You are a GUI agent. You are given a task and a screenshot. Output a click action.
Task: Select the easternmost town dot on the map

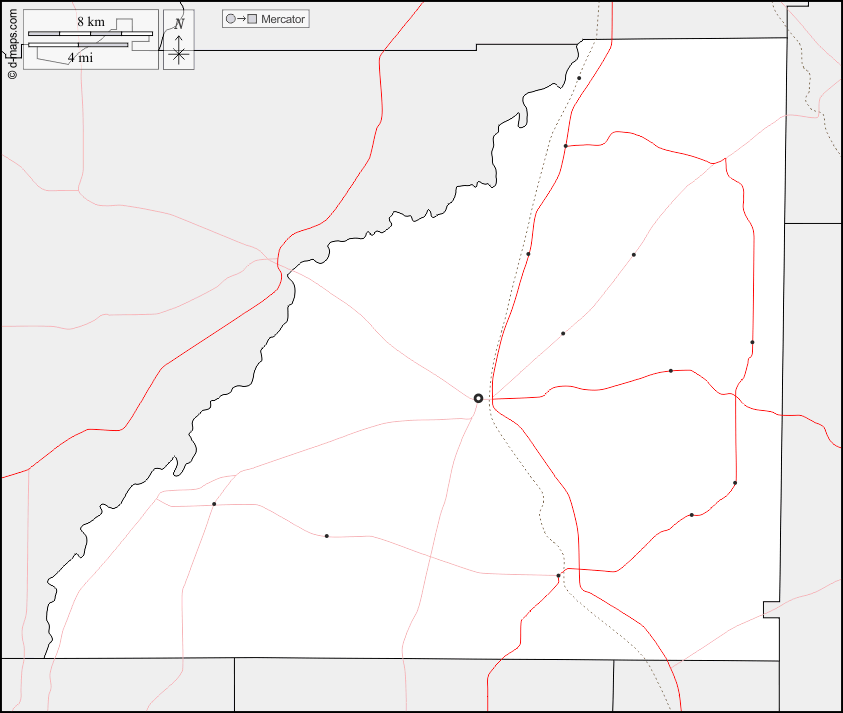pos(752,343)
